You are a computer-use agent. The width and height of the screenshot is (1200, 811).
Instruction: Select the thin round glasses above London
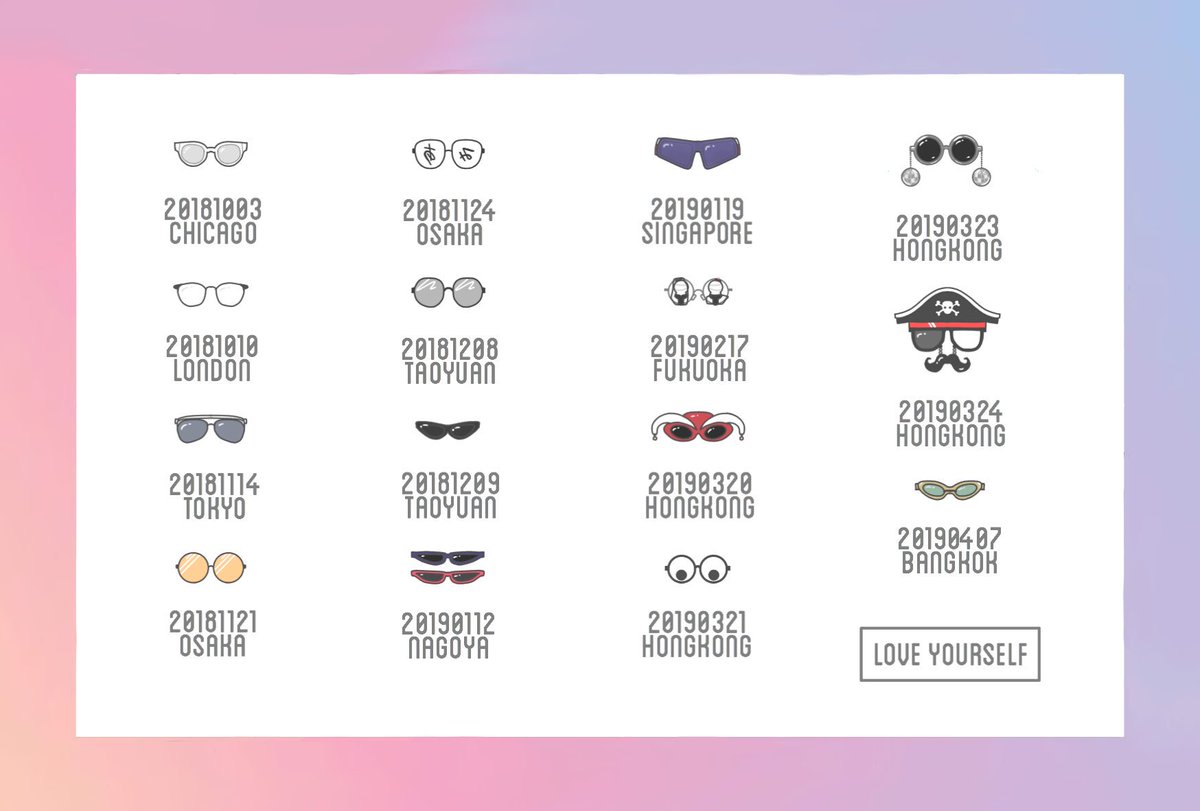(210, 294)
